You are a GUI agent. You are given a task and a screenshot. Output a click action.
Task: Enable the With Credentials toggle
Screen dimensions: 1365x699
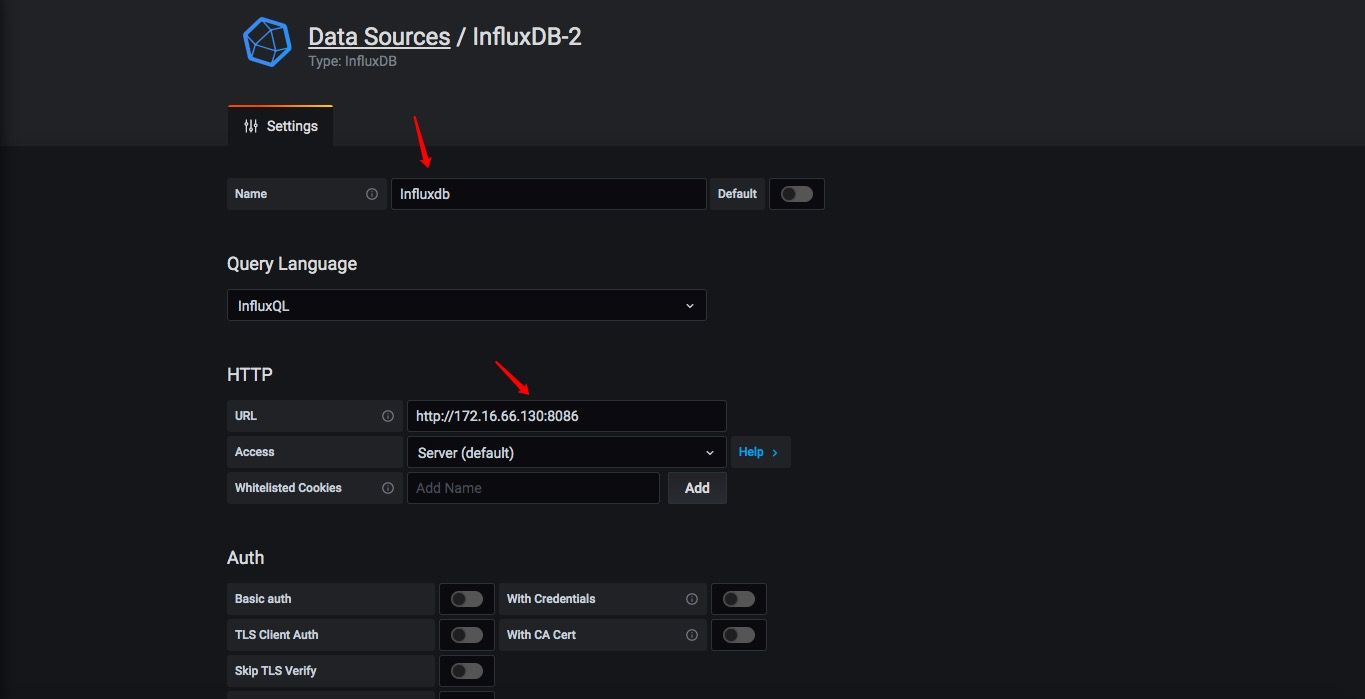(739, 599)
